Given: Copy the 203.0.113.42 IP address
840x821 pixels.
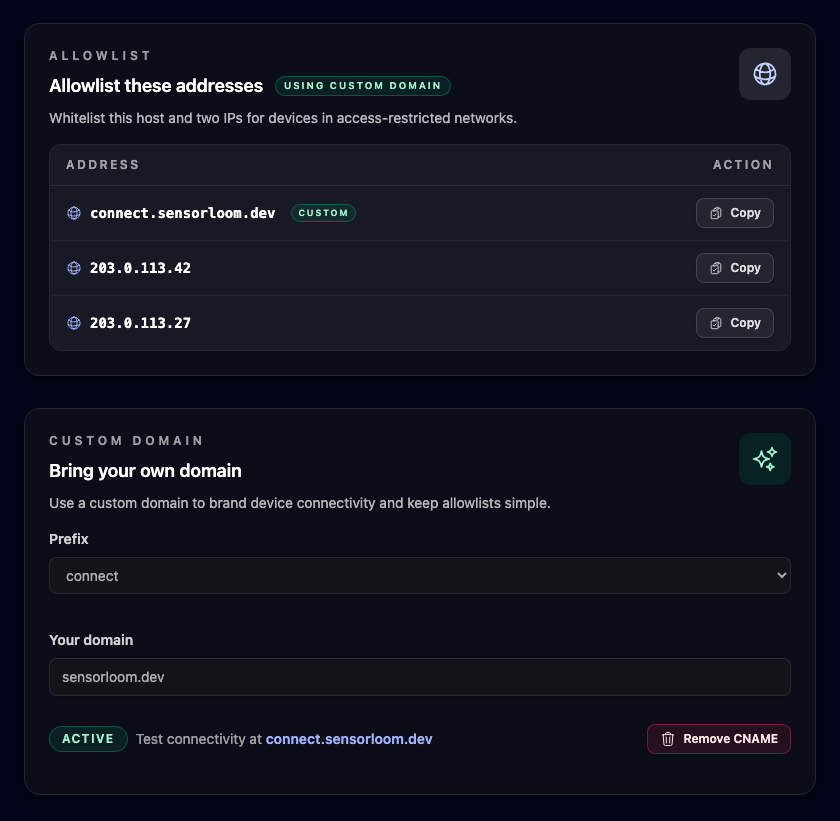Looking at the screenshot, I should point(735,268).
